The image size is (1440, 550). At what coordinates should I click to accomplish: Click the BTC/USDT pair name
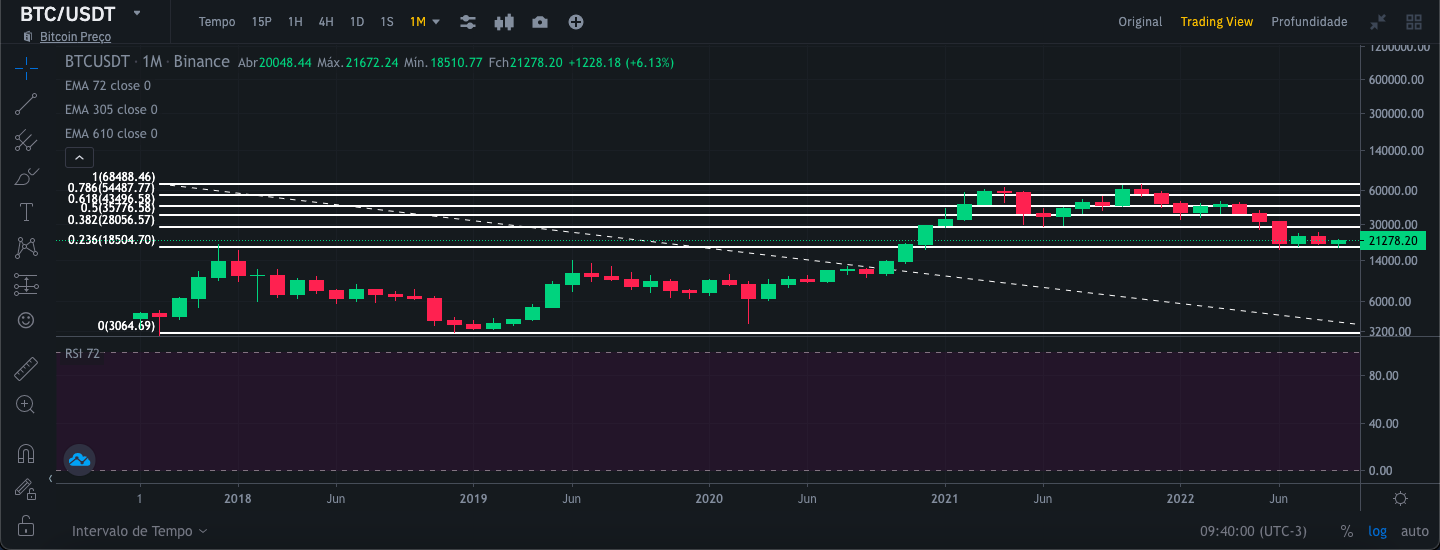click(x=68, y=14)
